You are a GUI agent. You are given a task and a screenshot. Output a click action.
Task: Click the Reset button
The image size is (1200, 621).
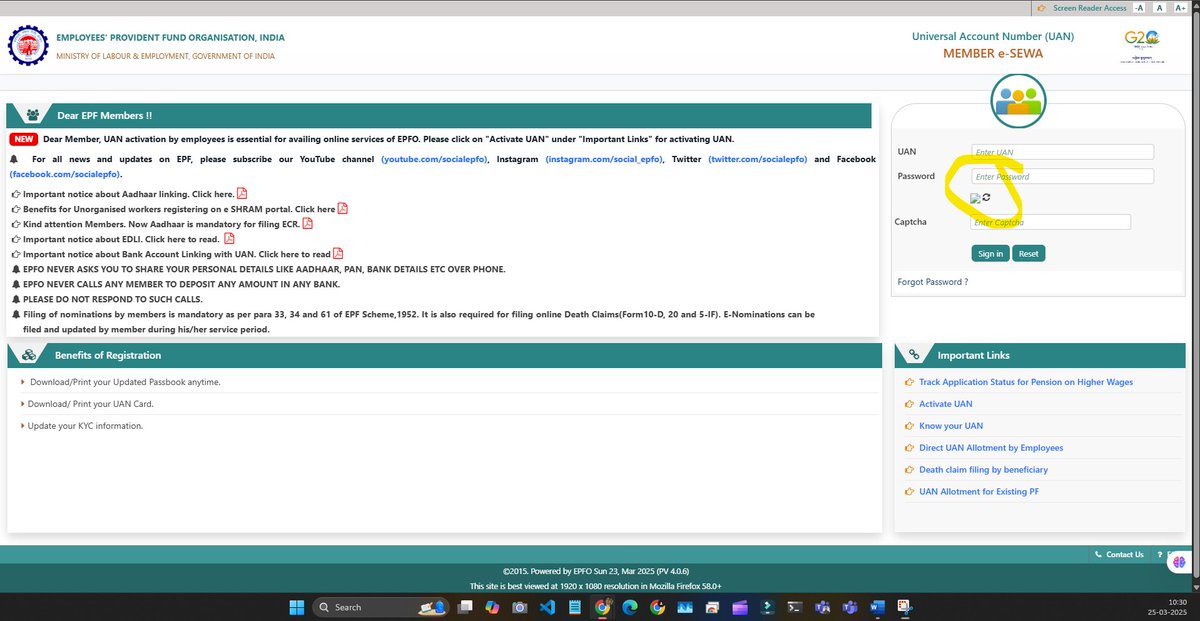tap(1028, 253)
